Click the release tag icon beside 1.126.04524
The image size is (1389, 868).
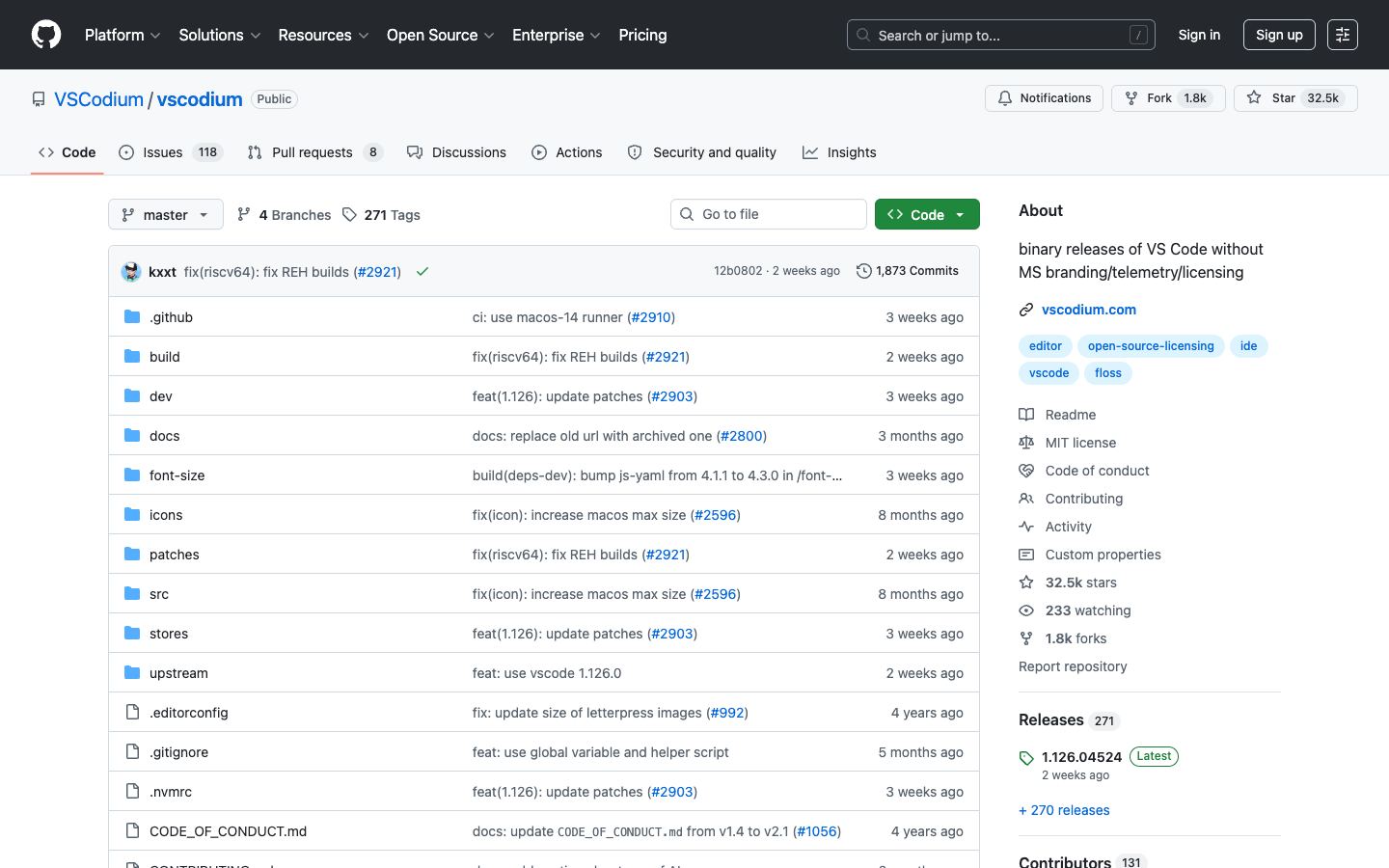coord(1026,758)
